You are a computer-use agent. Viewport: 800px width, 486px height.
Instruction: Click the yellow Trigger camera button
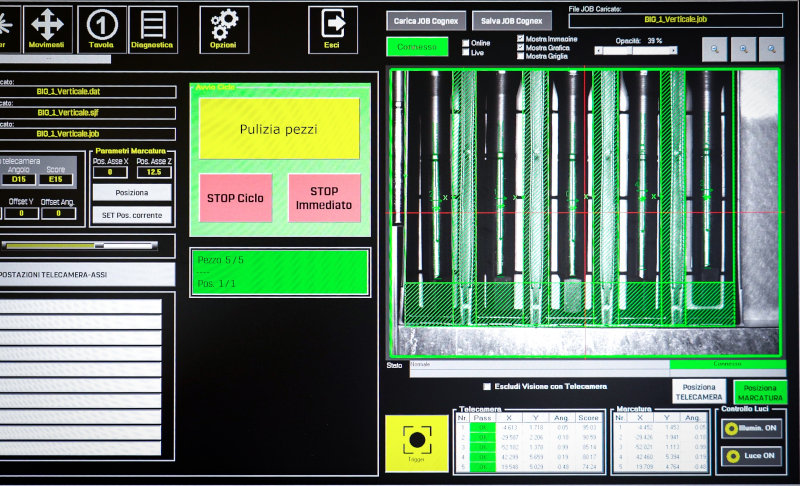coord(416,443)
